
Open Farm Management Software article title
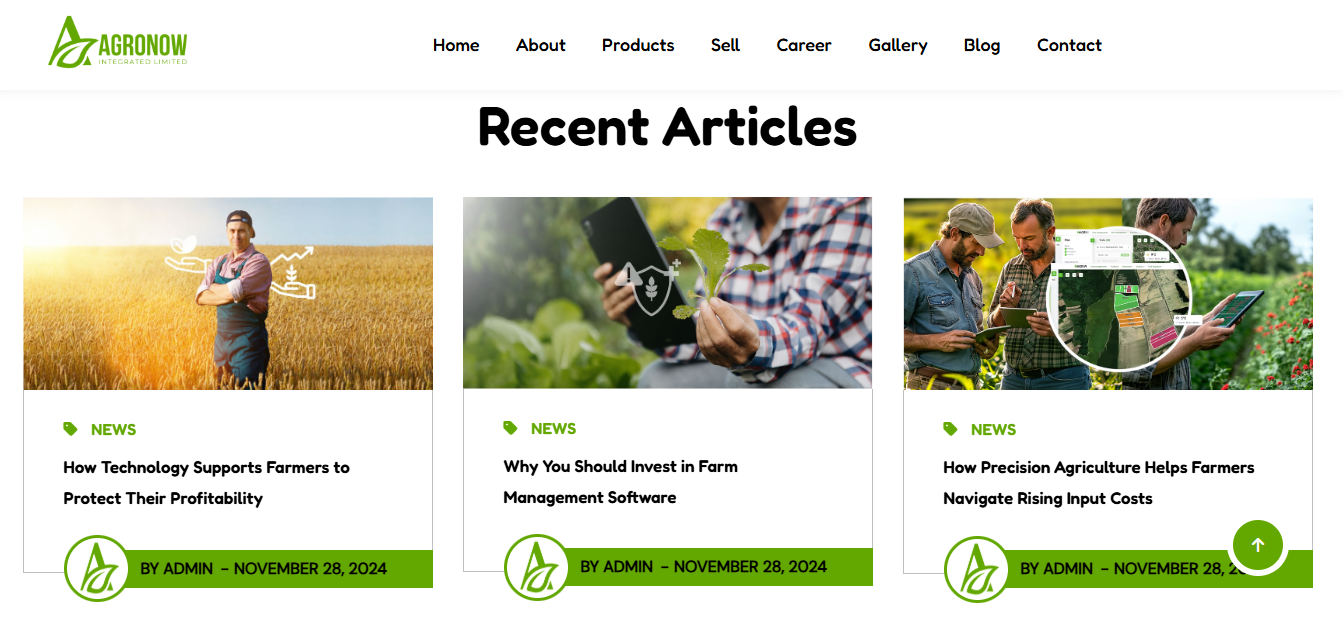coord(620,482)
